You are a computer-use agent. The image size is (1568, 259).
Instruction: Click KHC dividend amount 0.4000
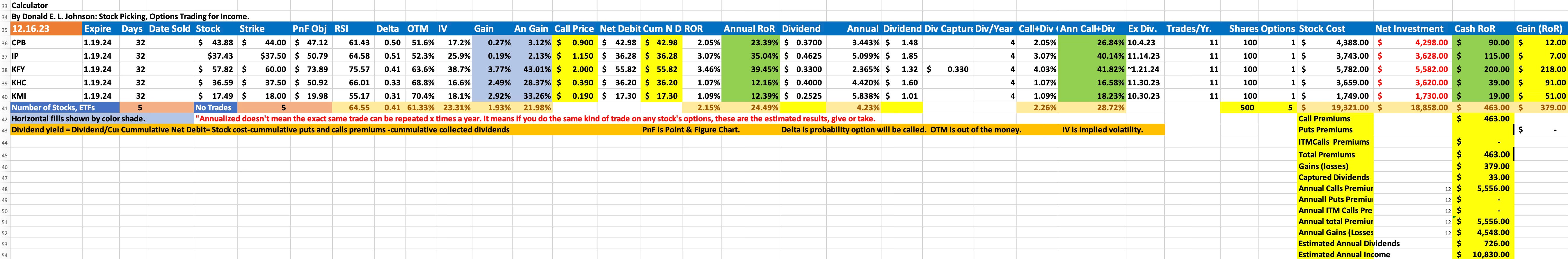(x=803, y=83)
